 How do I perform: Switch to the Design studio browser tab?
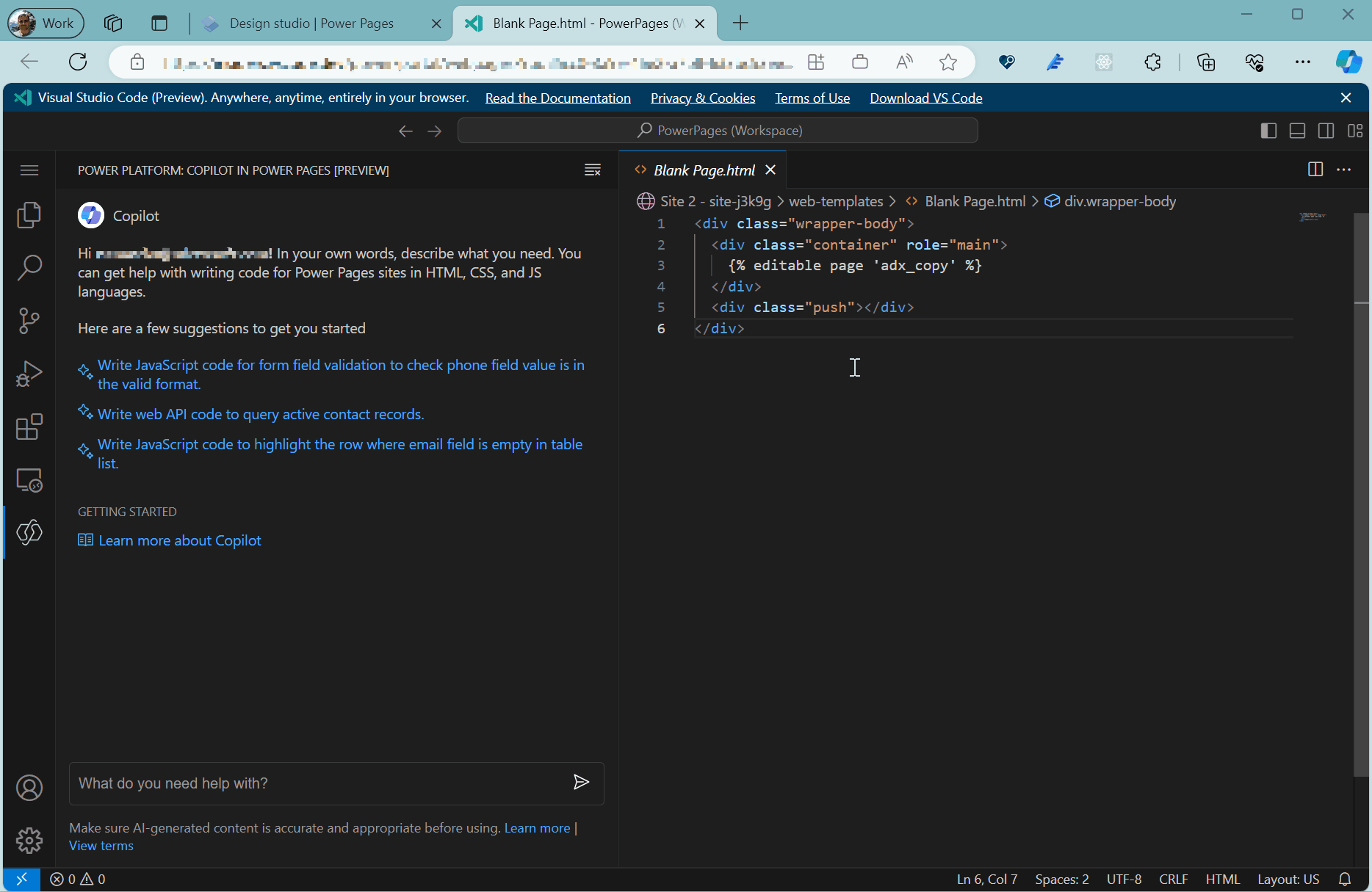tap(312, 23)
